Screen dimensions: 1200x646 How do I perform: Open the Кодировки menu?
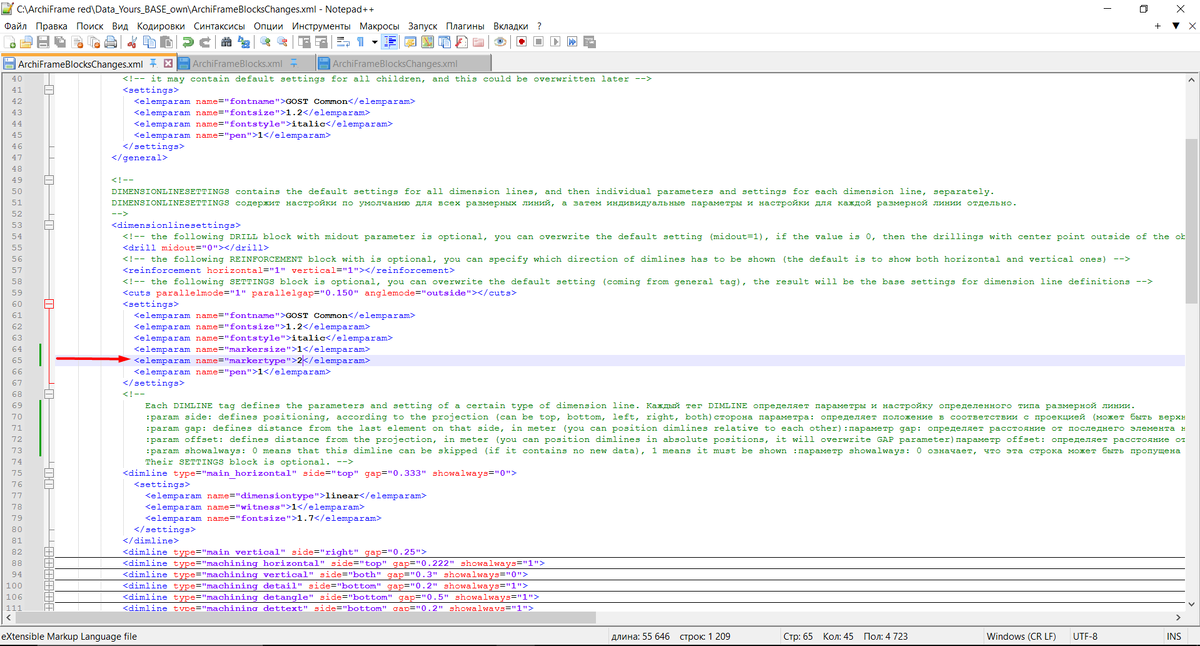pos(162,25)
